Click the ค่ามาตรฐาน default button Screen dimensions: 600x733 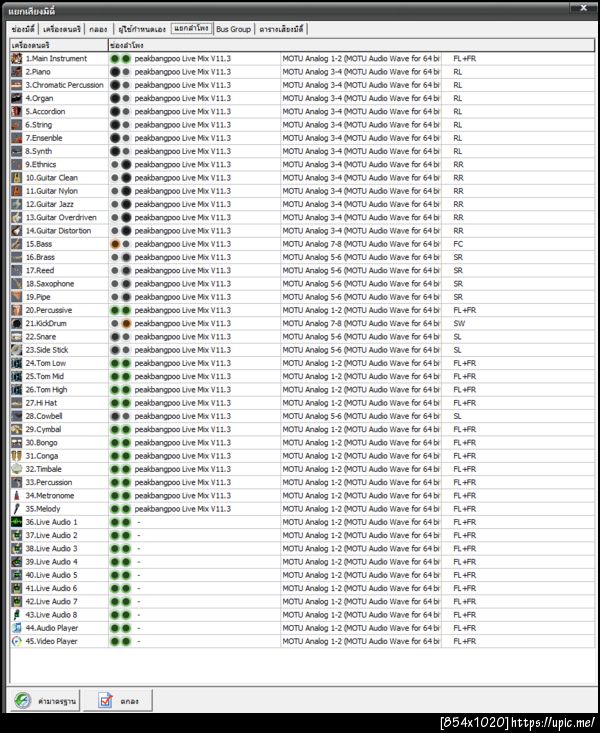click(45, 701)
